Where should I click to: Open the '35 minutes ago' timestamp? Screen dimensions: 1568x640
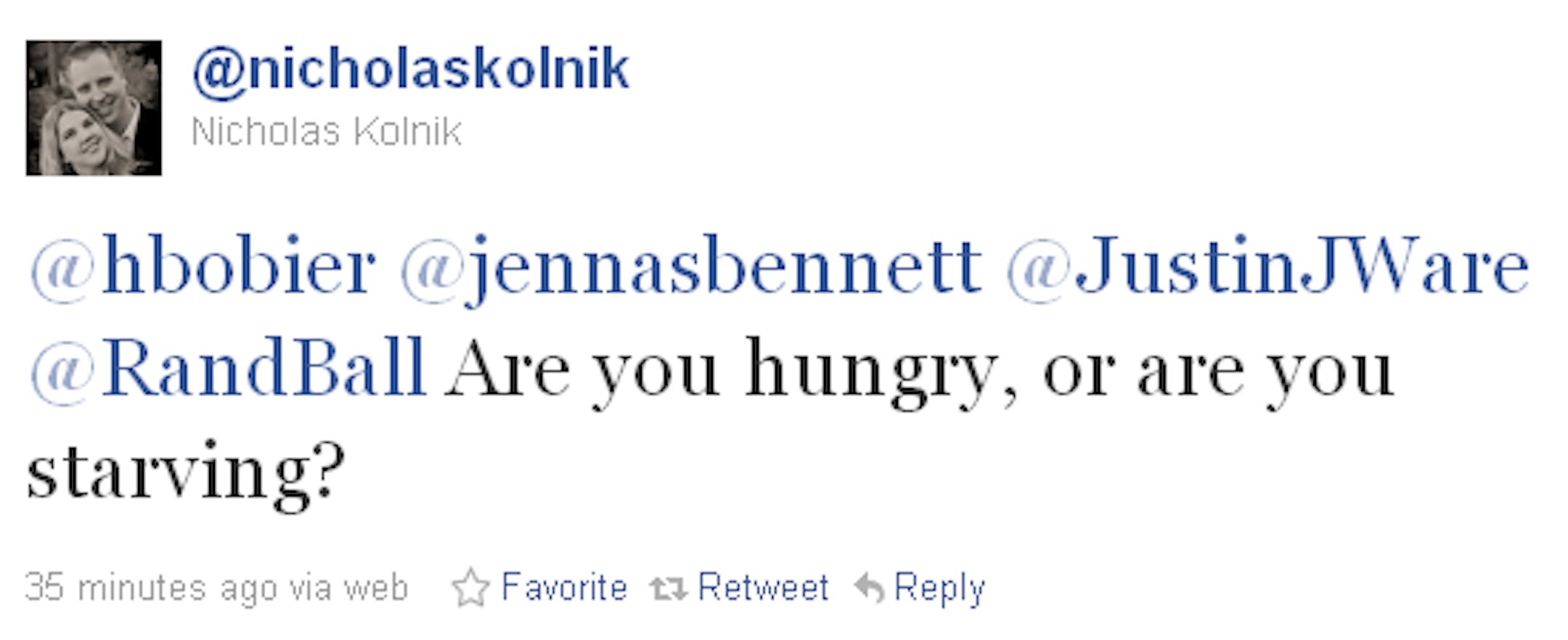150,588
